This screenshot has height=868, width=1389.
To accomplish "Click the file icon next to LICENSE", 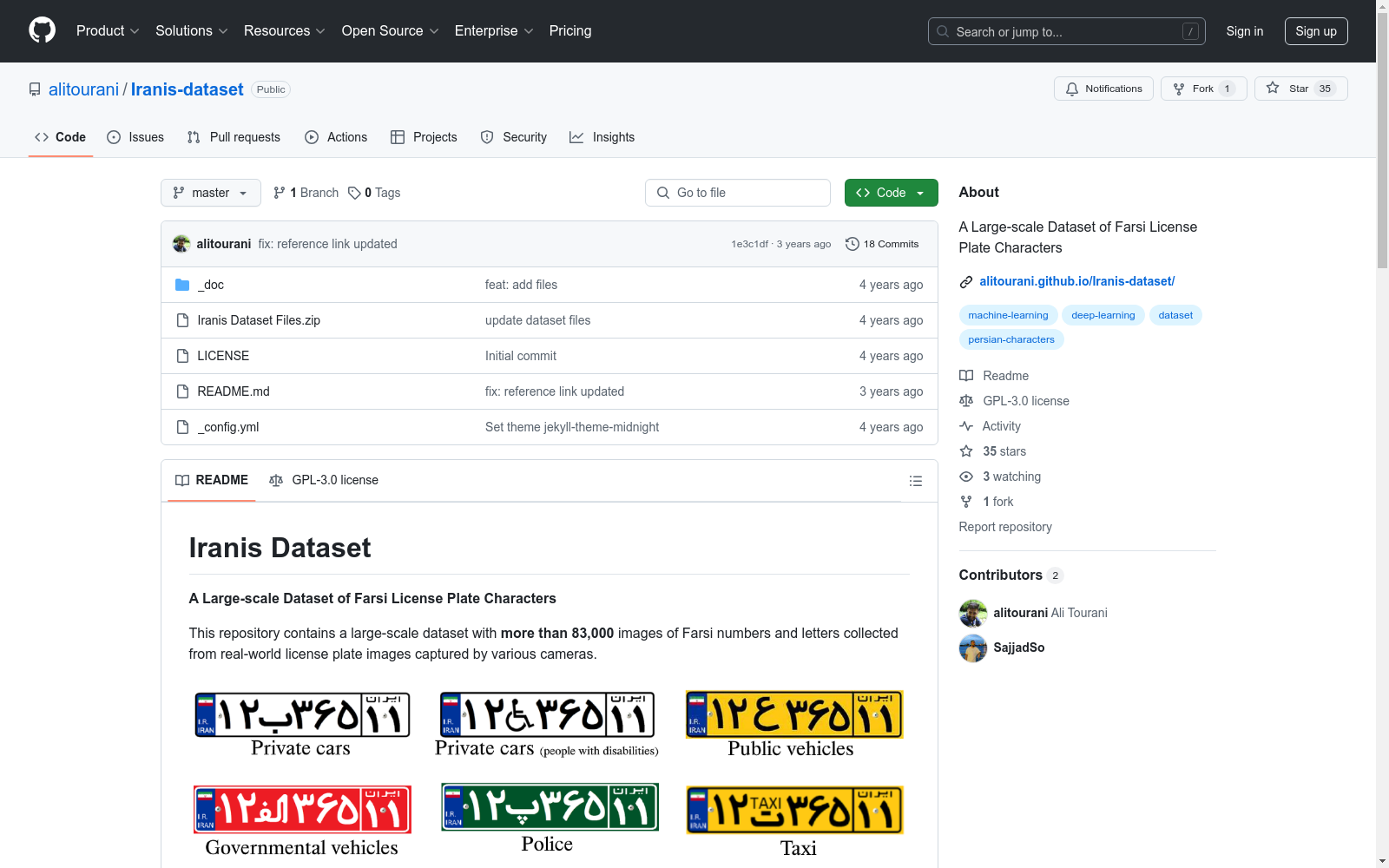I will pos(182,356).
